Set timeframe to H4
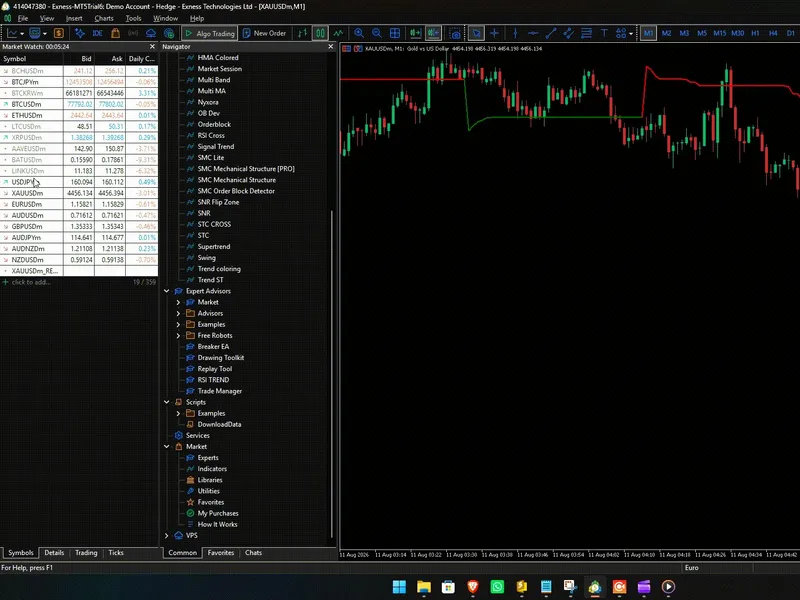800x600 pixels. pos(773,33)
